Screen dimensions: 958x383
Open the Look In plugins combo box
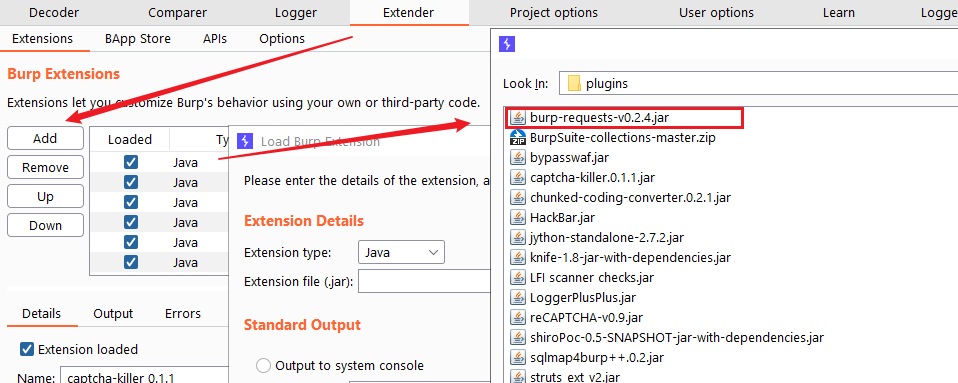[x=758, y=83]
